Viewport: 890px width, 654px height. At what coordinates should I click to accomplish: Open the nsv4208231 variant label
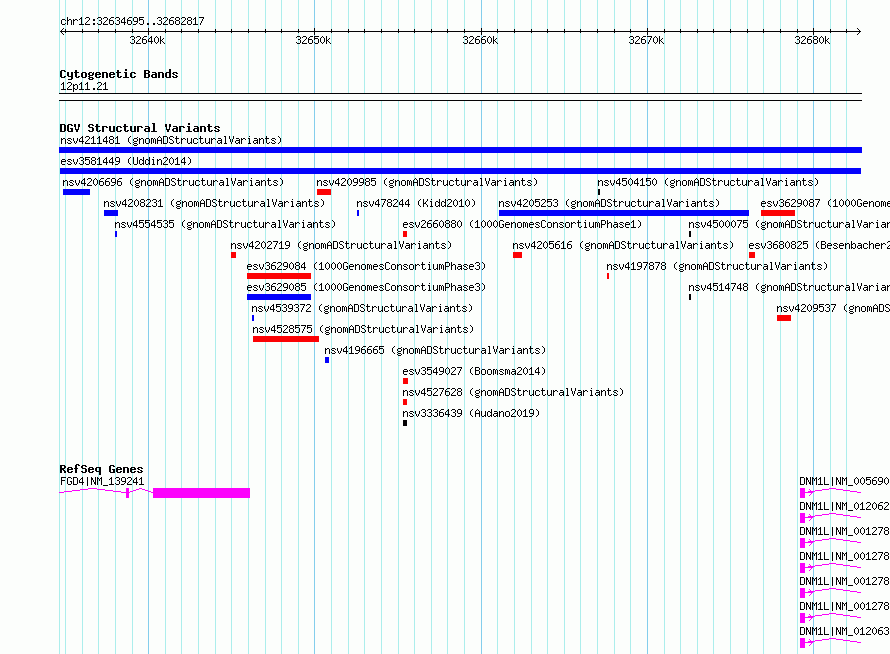coord(214,203)
